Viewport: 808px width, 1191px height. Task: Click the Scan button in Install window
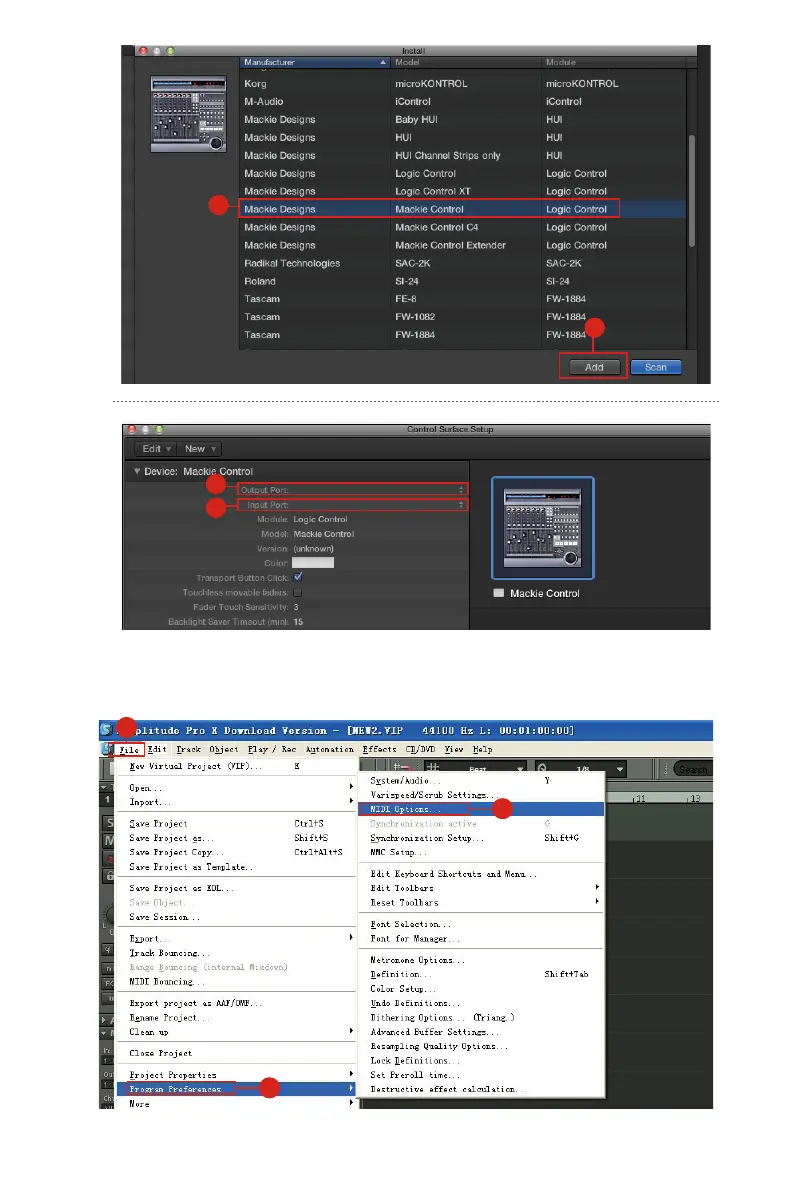655,367
